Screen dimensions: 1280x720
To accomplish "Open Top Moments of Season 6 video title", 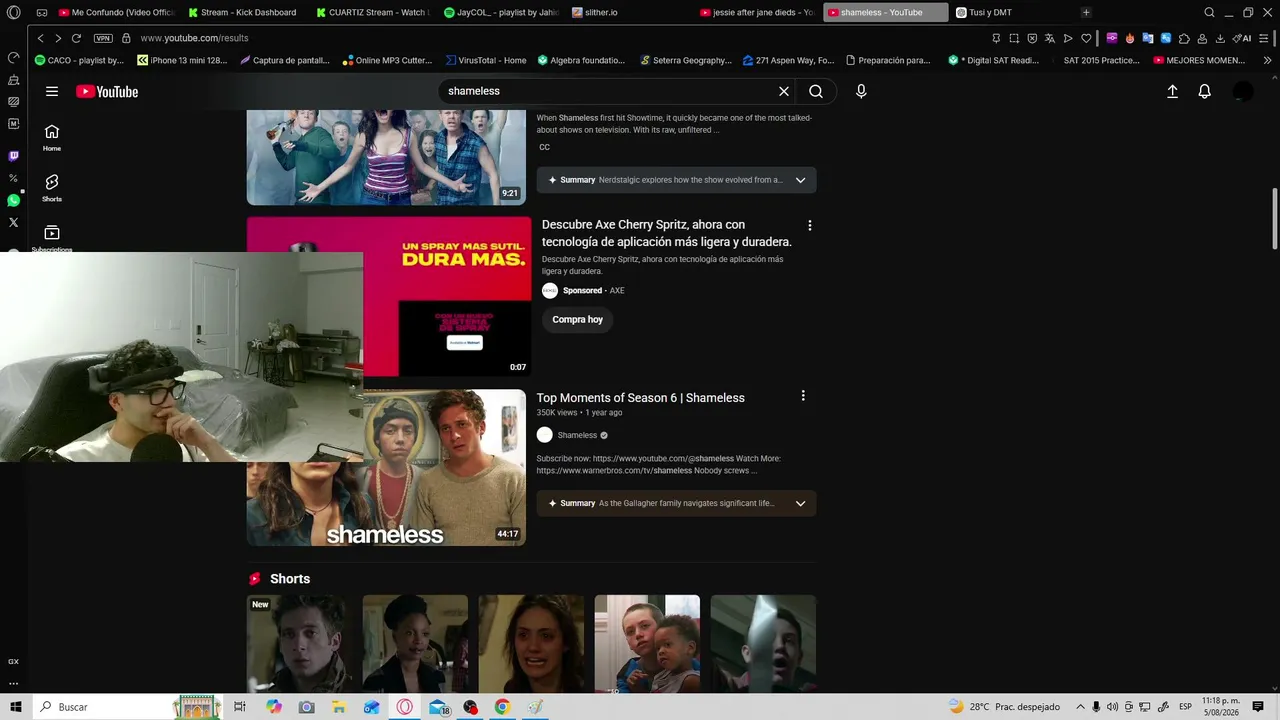I will click(641, 398).
